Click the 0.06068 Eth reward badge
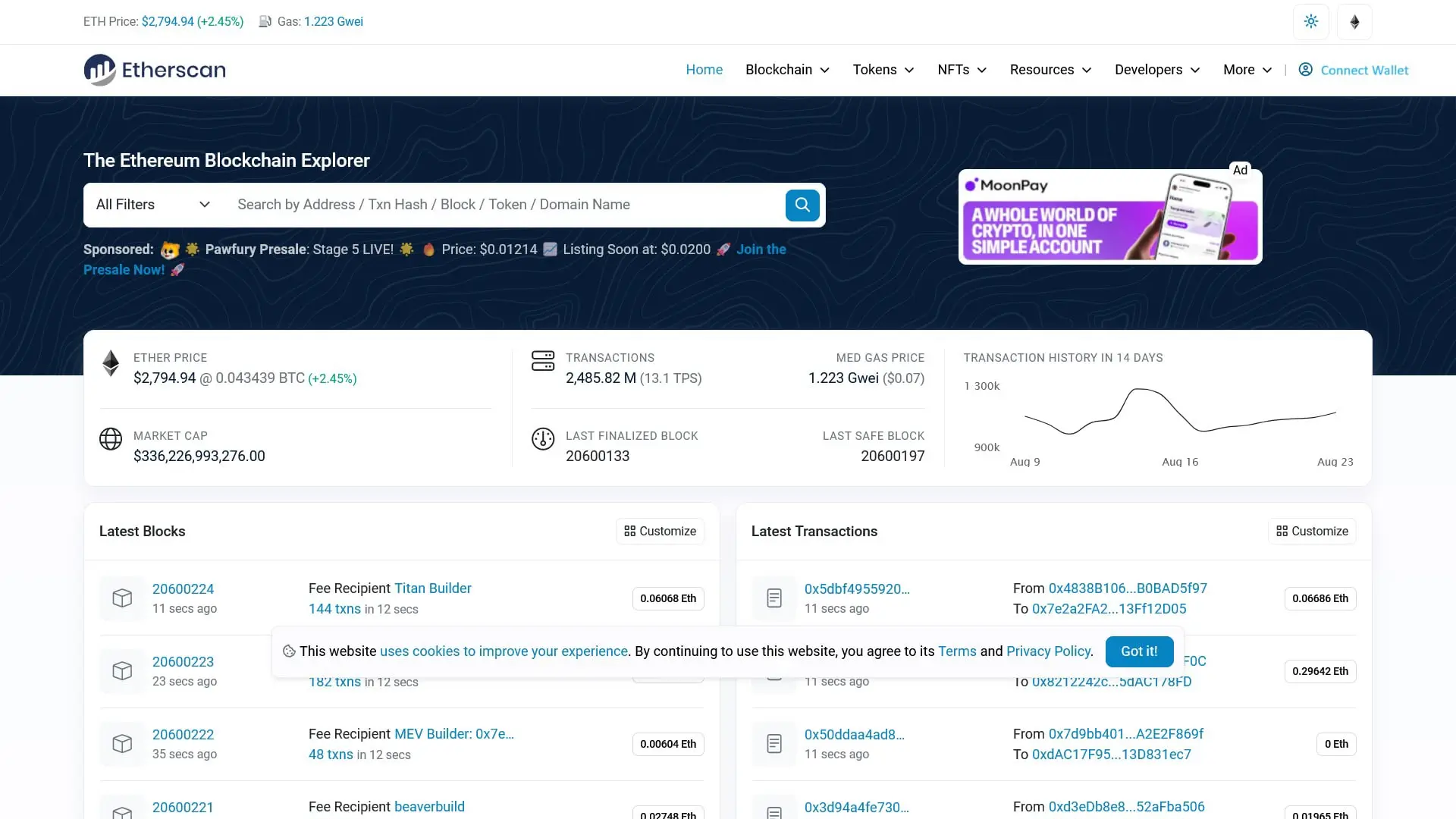1456x819 pixels. [668, 598]
